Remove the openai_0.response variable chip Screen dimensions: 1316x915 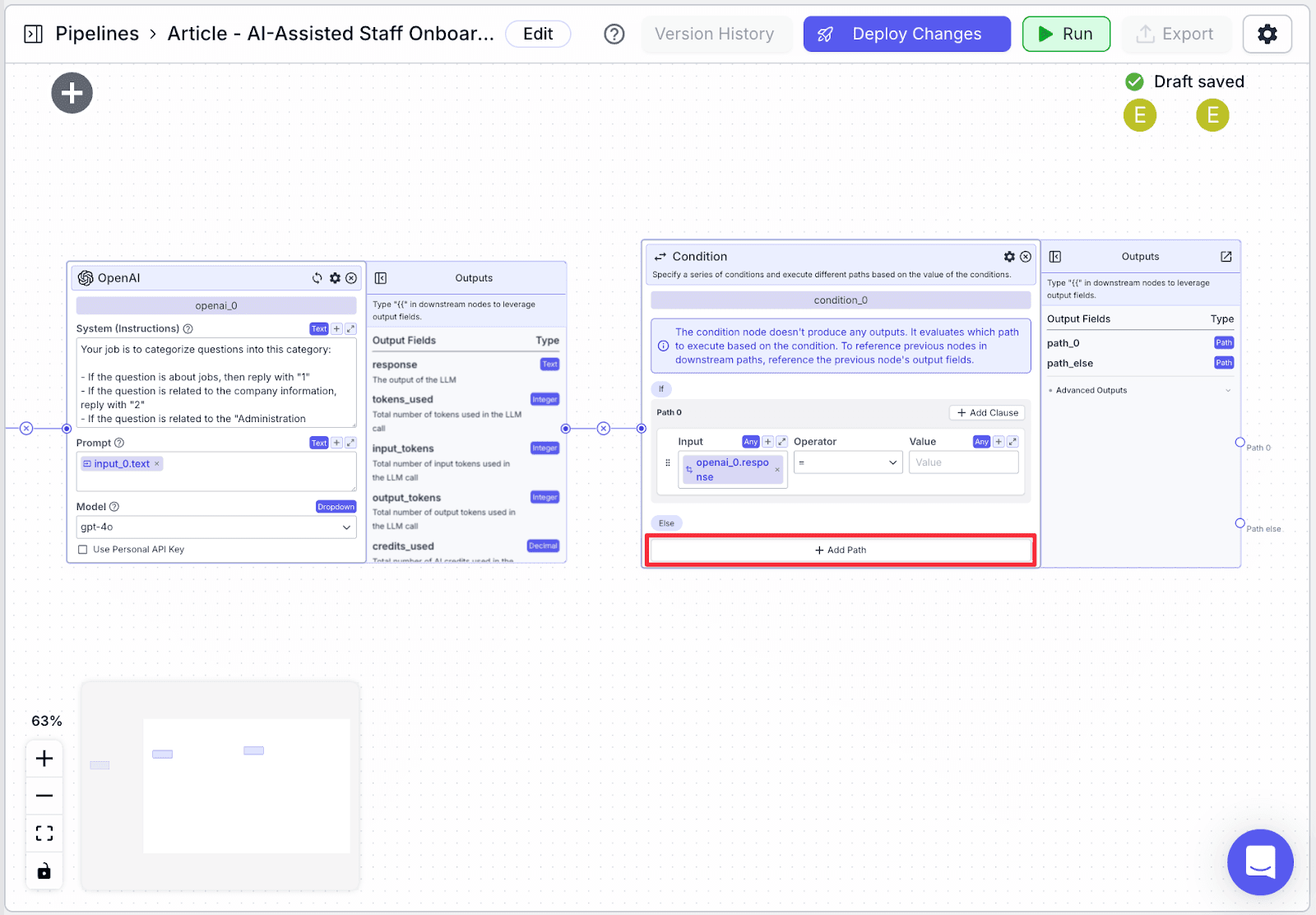[777, 470]
